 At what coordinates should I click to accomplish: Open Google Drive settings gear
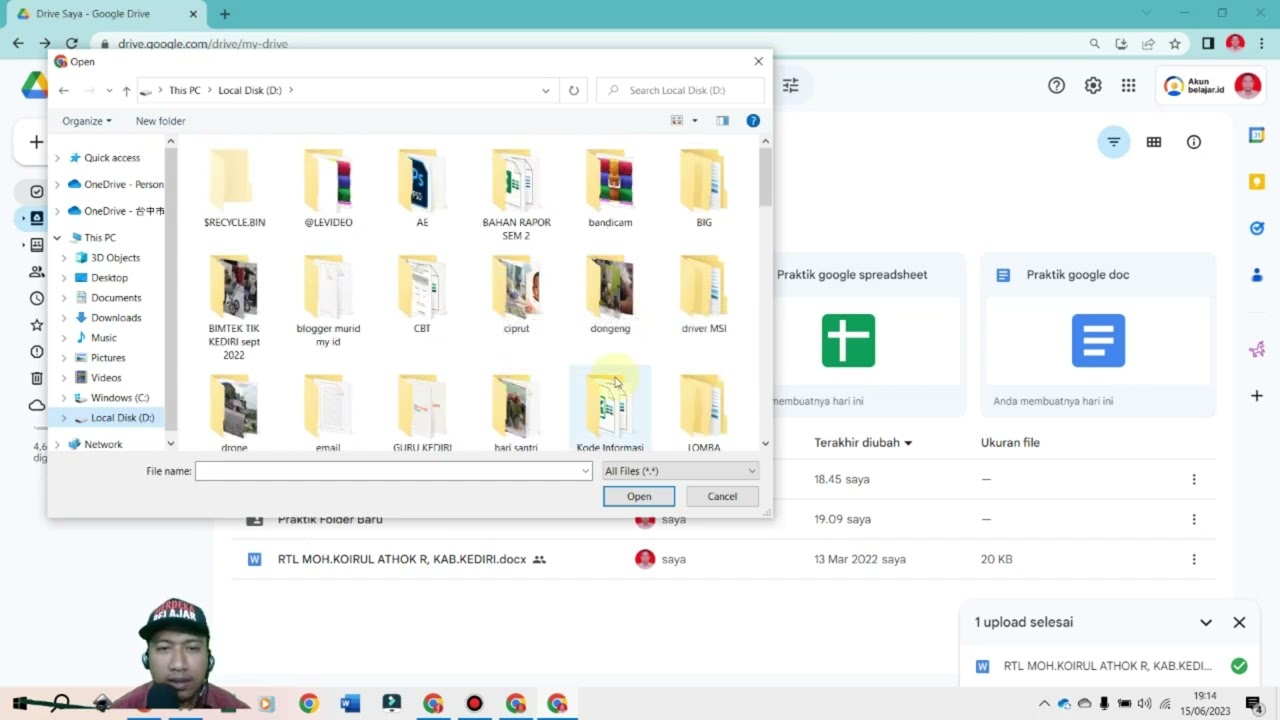[x=1093, y=86]
